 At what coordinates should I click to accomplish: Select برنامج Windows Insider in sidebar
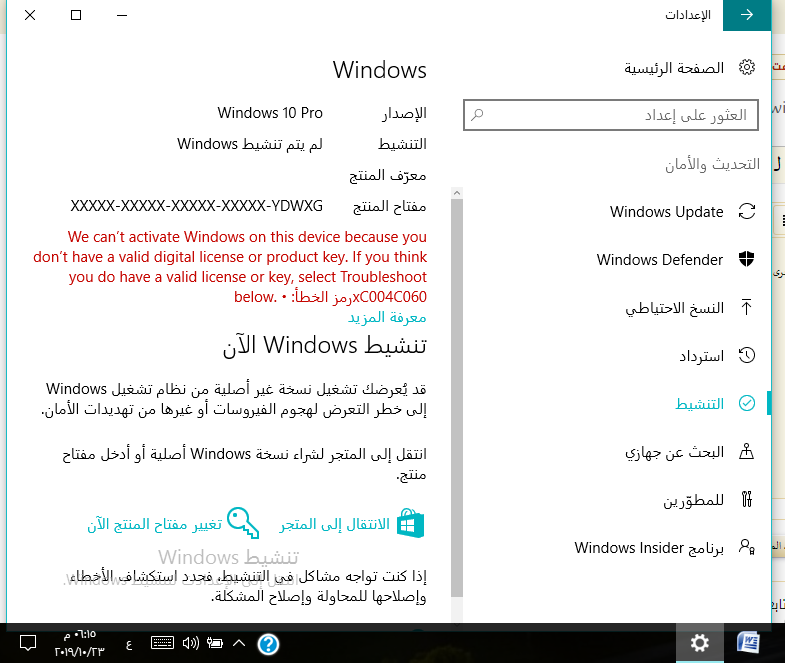click(649, 548)
